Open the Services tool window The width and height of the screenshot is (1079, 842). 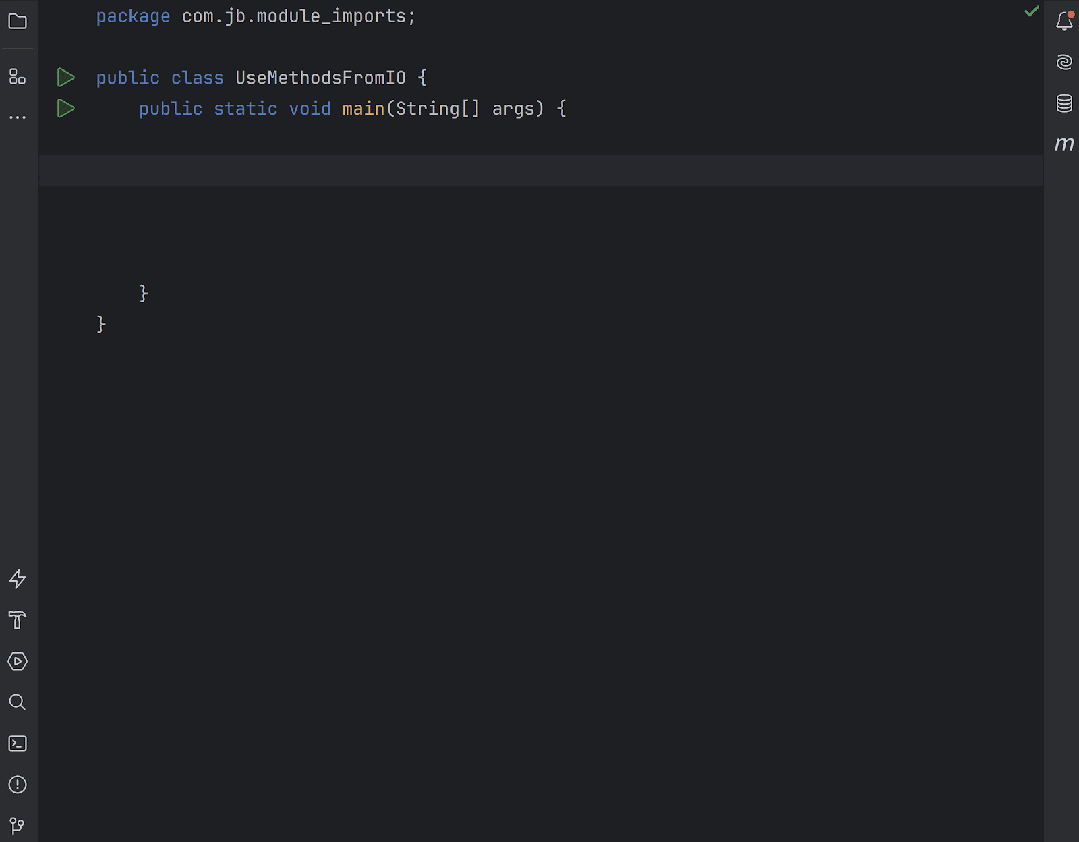17,661
